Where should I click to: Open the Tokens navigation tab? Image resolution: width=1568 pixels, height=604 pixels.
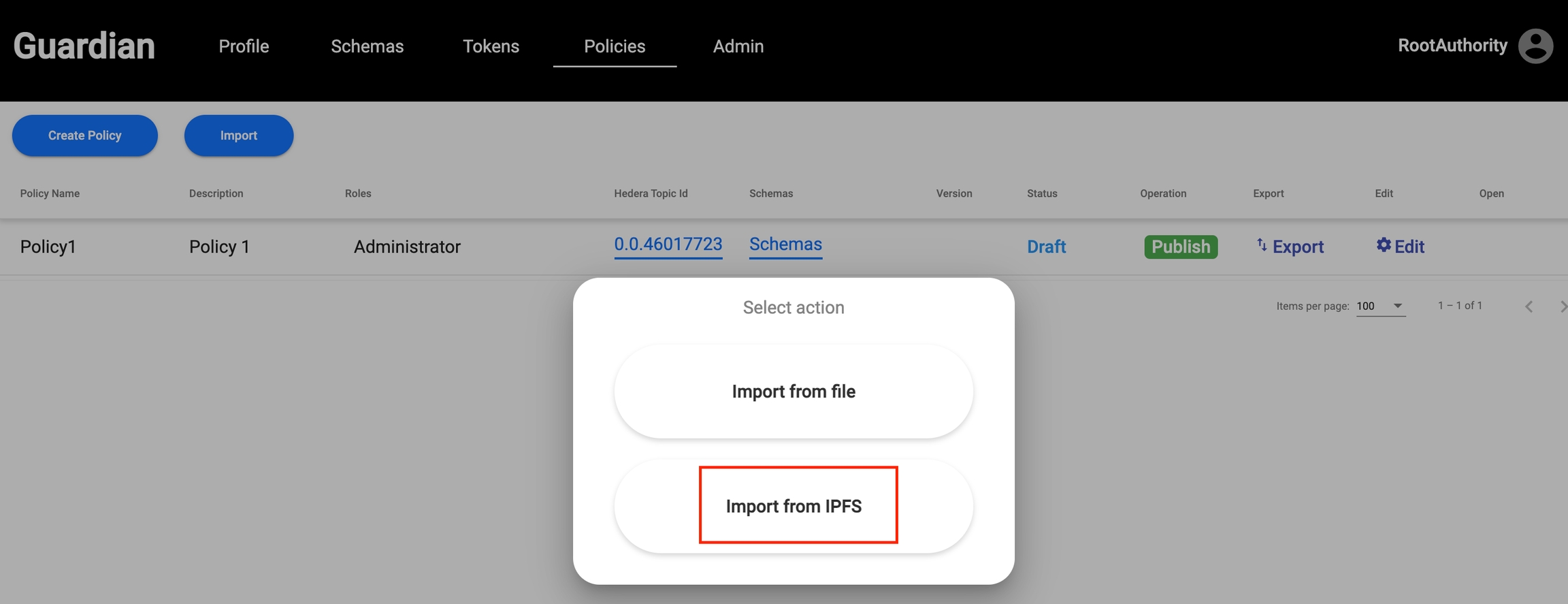point(491,46)
